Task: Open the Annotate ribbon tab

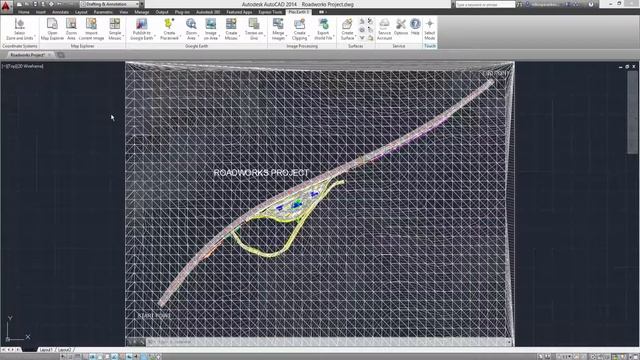Action: pos(60,12)
